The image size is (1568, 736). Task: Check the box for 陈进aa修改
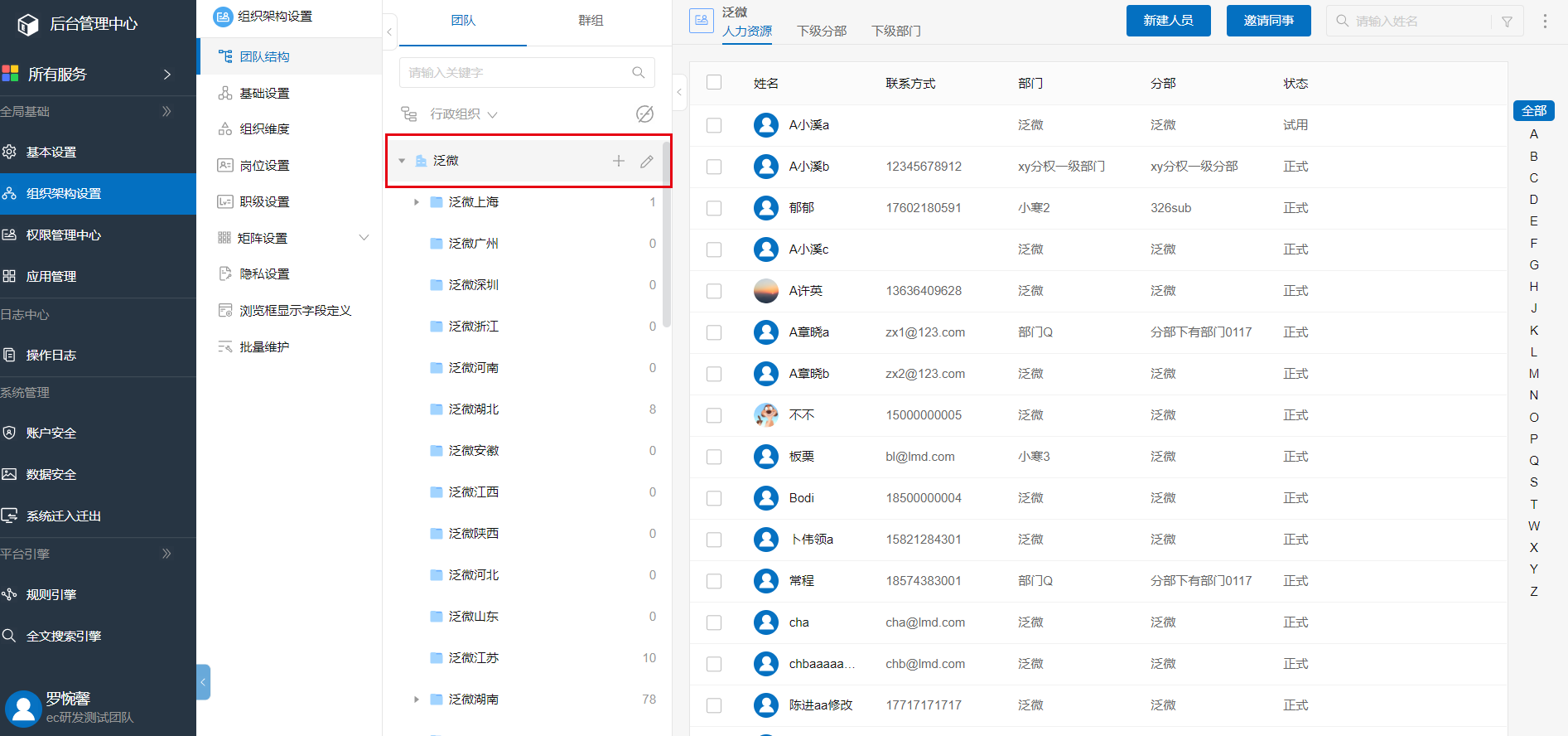pos(714,705)
